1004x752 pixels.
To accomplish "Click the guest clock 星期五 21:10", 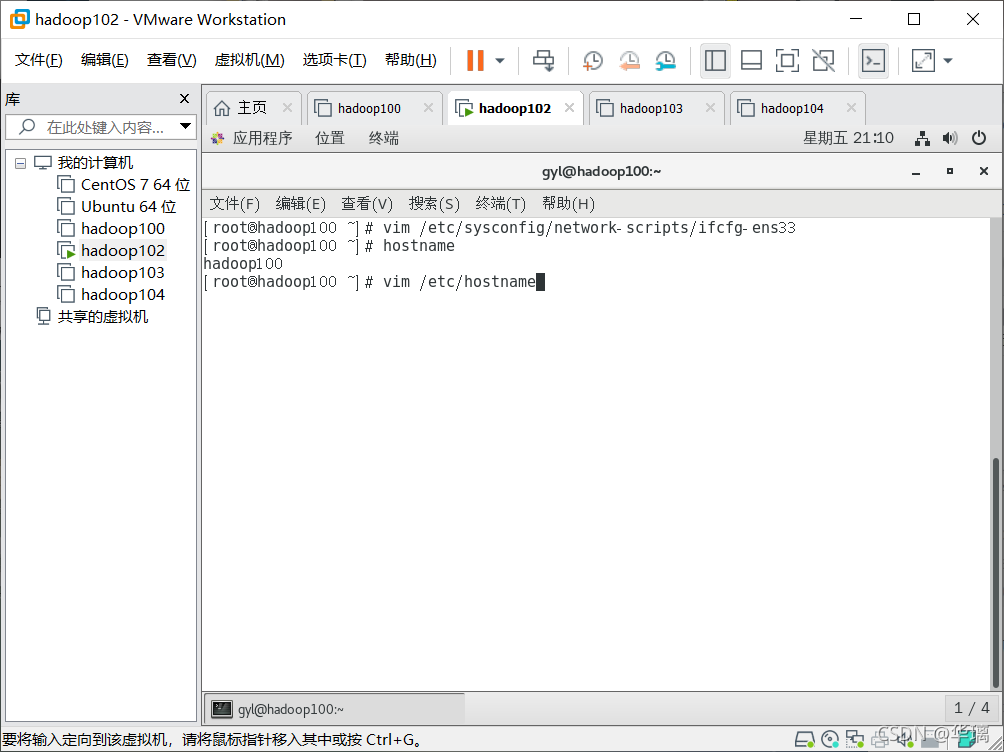I will point(848,138).
